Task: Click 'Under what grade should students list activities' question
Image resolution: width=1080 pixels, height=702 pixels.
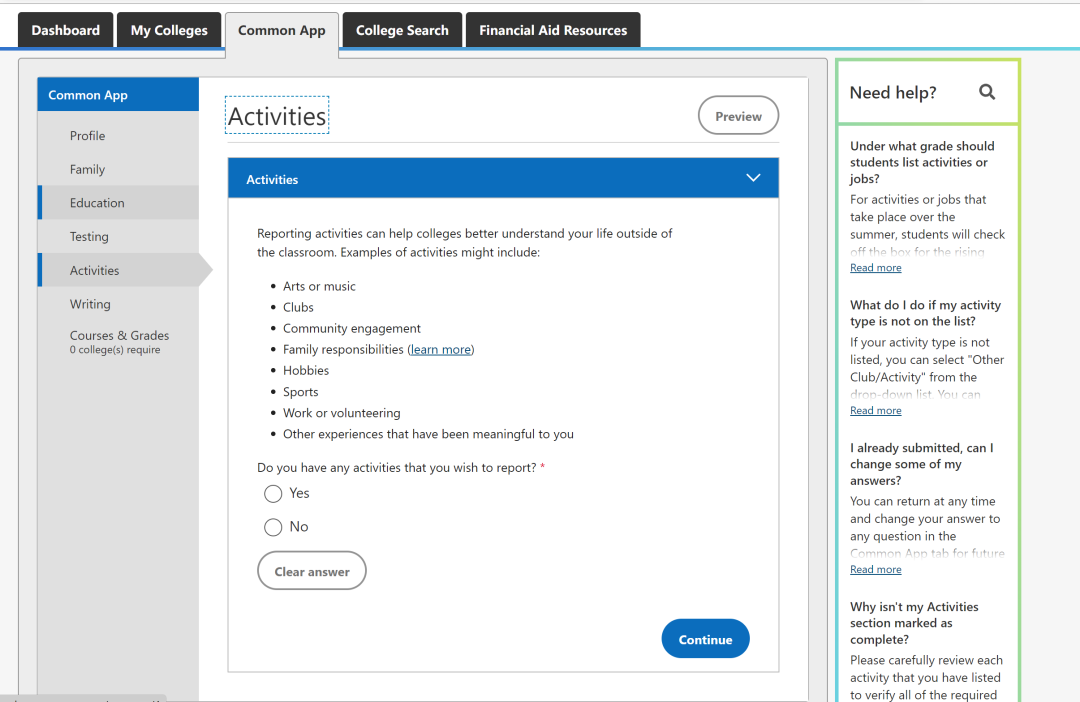Action: (922, 163)
